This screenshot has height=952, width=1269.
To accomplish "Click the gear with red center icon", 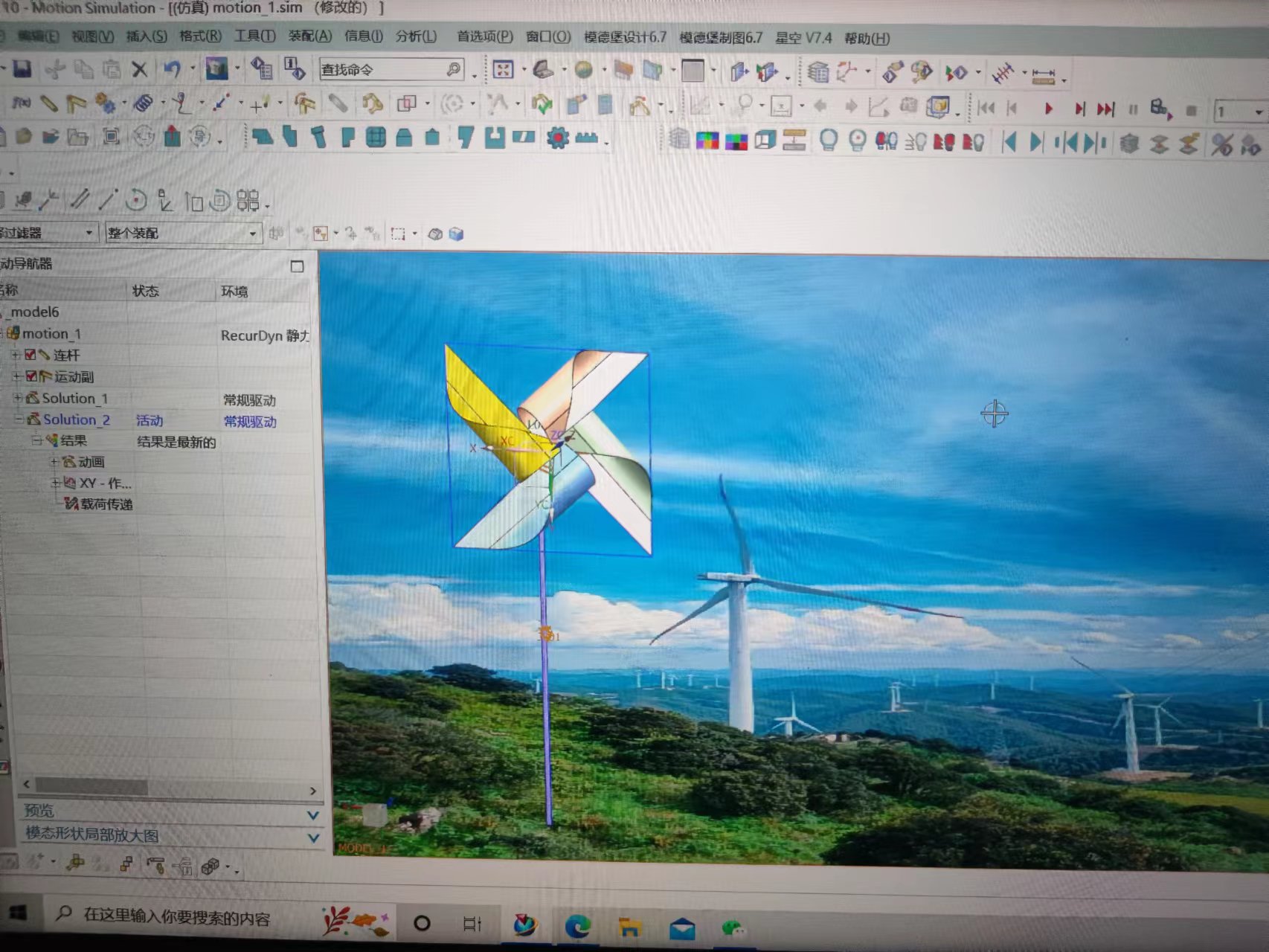I will (557, 138).
